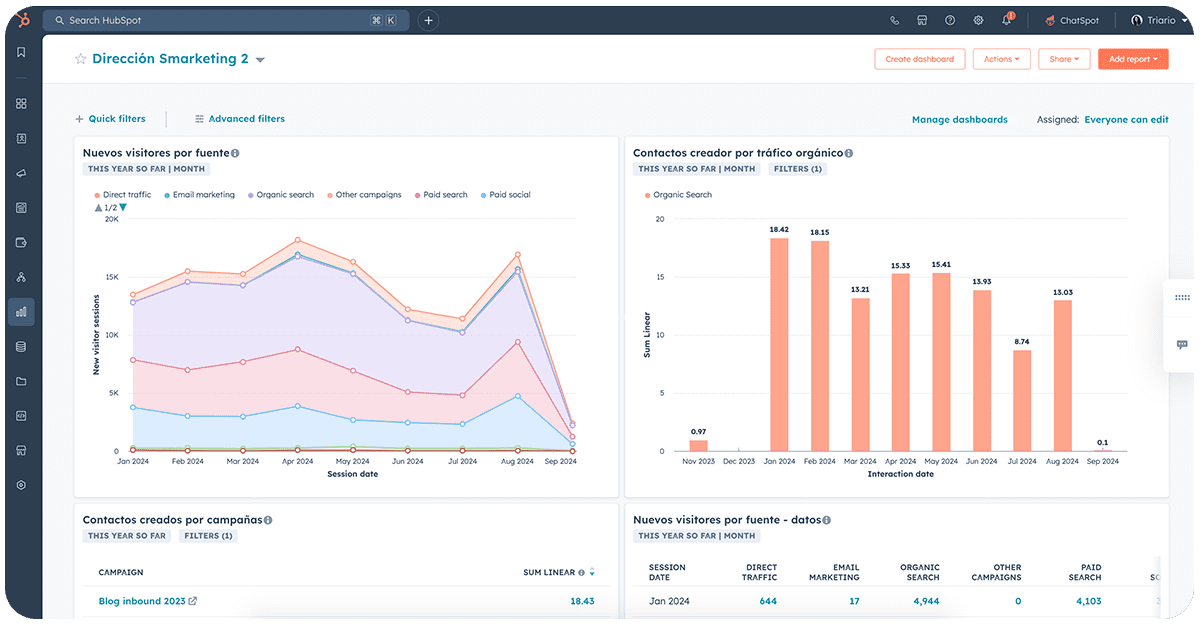Open Advanced filters

240,119
